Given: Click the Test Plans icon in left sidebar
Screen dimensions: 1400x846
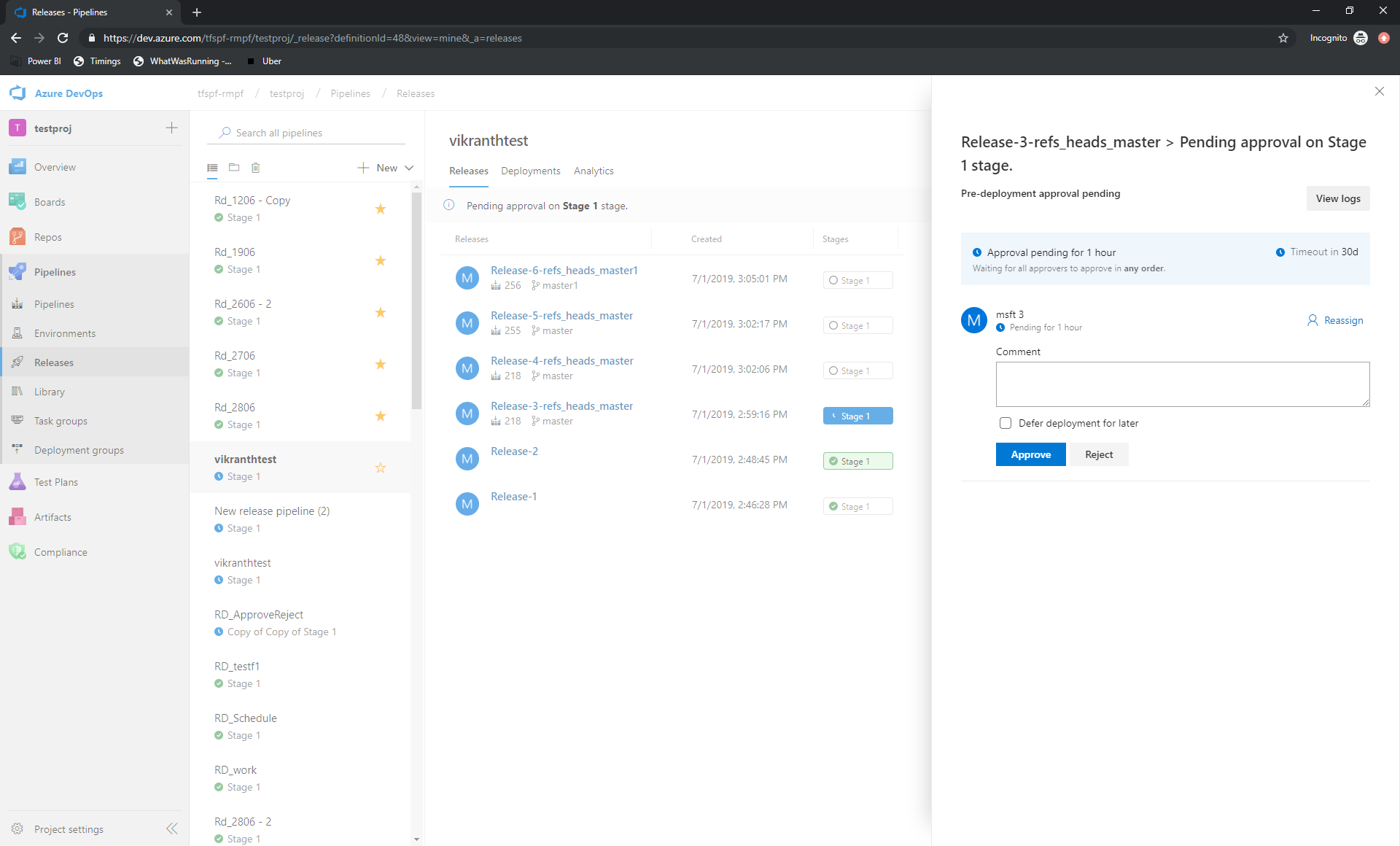Looking at the screenshot, I should tap(18, 481).
